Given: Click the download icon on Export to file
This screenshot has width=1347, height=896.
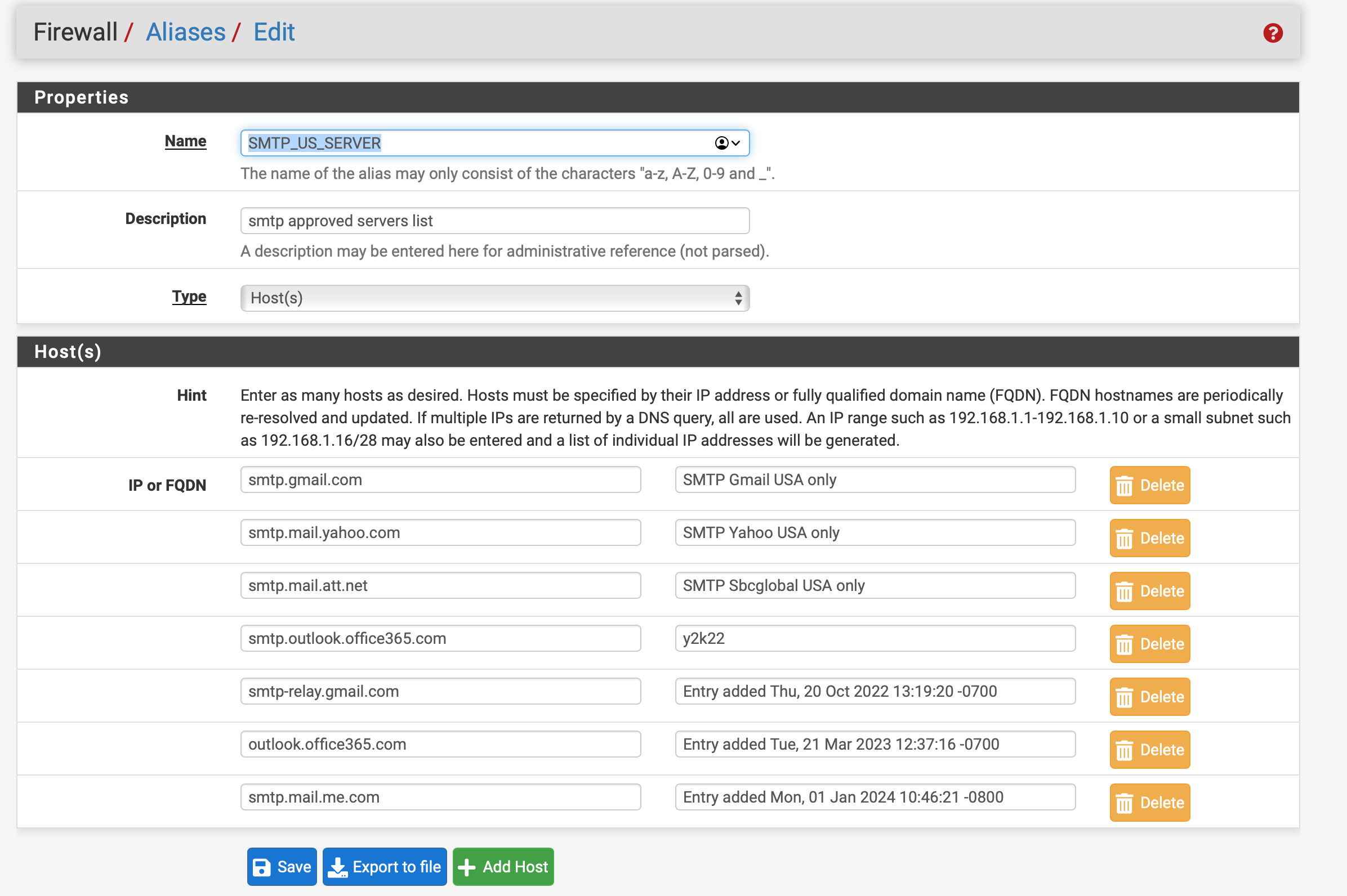Looking at the screenshot, I should [338, 867].
